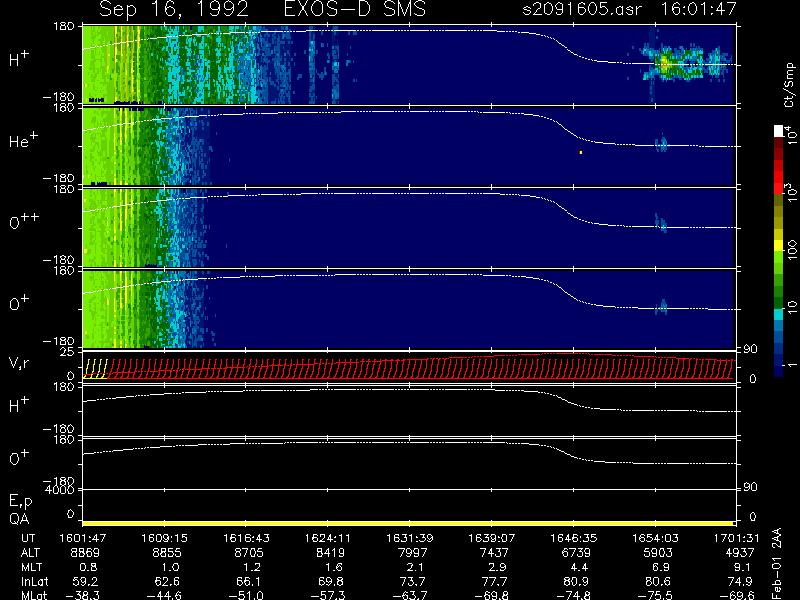Click altitude value "8419"
This screenshot has width=800, height=600.
click(x=330, y=553)
